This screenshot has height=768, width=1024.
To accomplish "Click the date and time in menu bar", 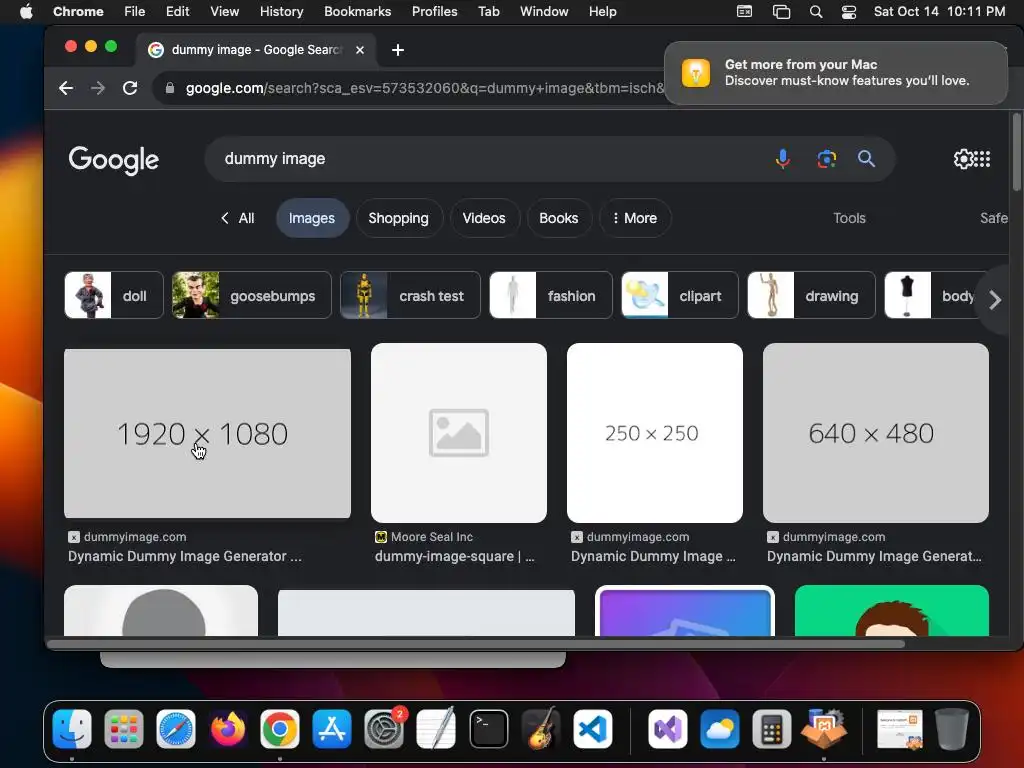I will (939, 12).
